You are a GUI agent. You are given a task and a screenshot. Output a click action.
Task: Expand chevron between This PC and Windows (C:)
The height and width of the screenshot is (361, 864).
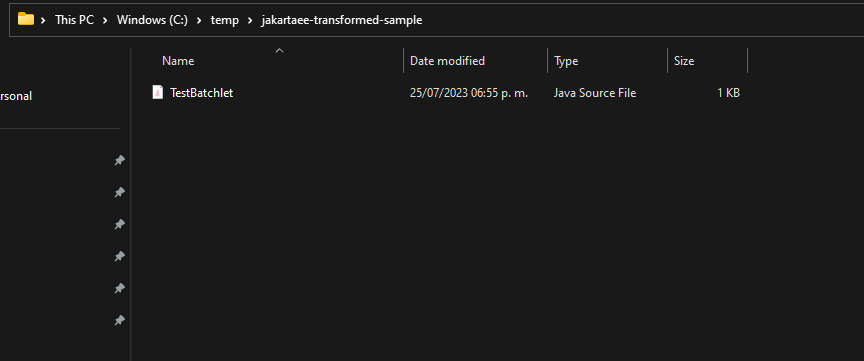click(x=105, y=20)
